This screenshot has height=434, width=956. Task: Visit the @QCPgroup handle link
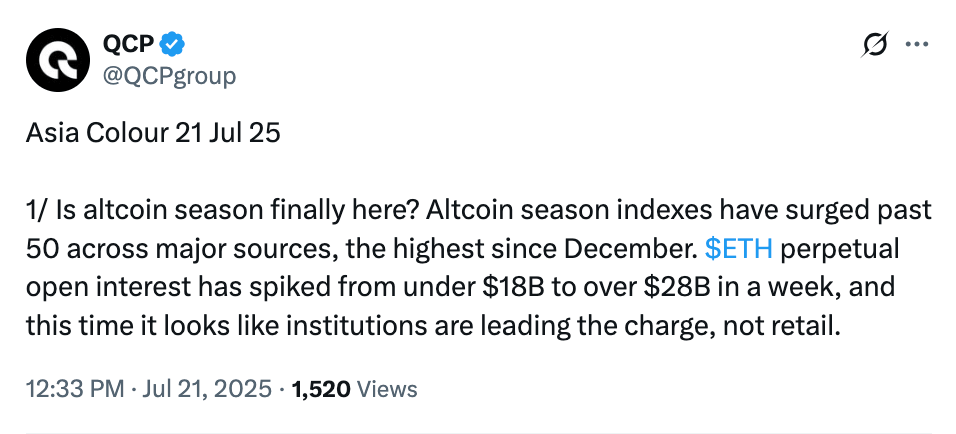click(170, 76)
